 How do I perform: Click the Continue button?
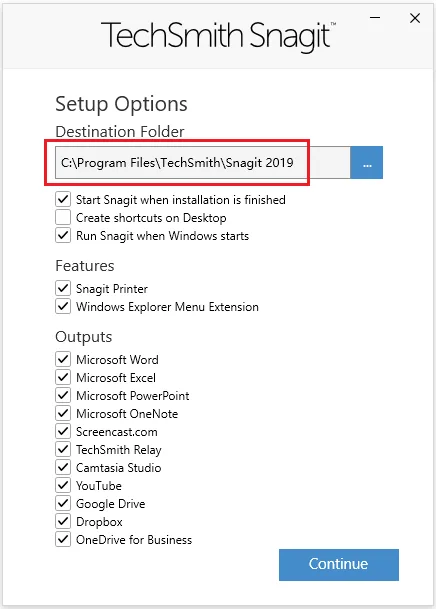[339, 564]
